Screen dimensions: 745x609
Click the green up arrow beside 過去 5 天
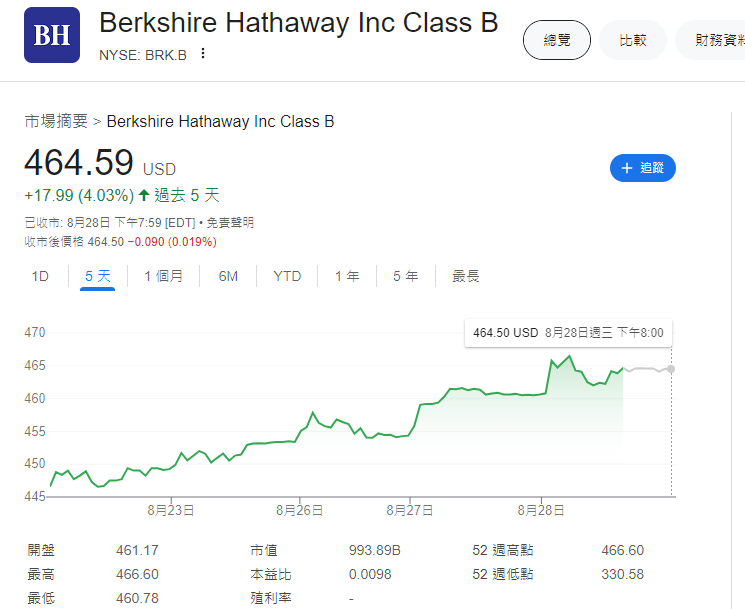coord(144,195)
